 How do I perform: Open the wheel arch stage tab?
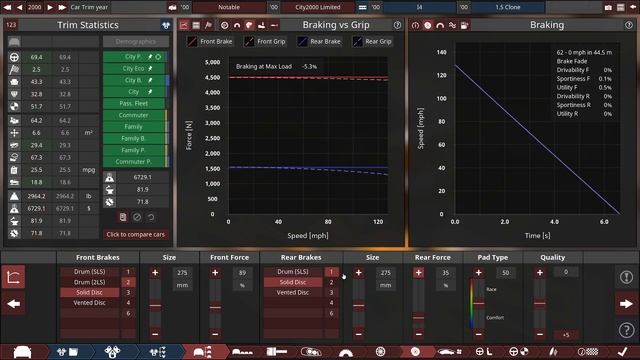pos(346,352)
